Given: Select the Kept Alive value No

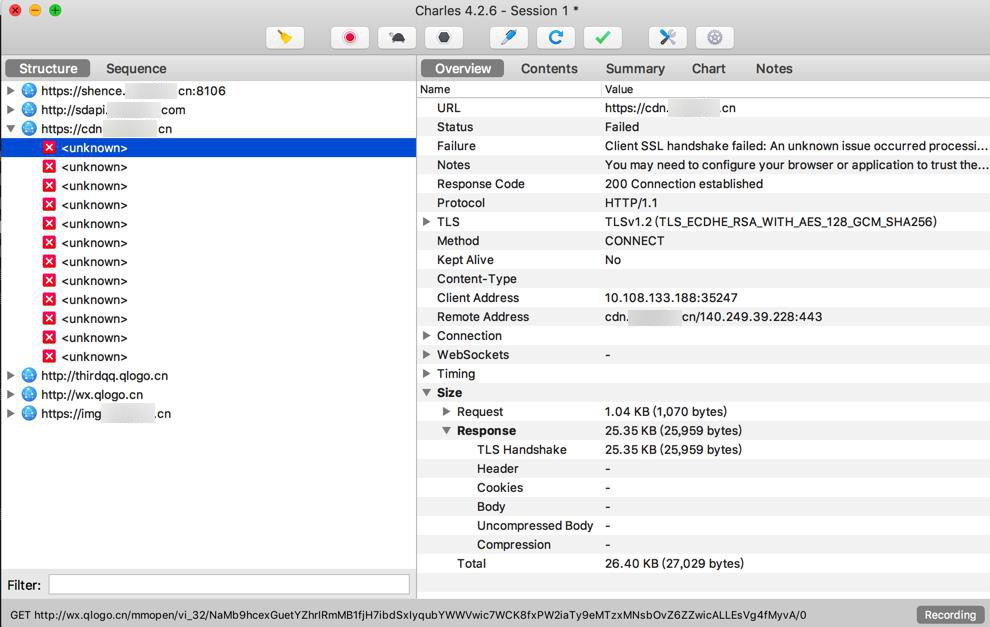Looking at the screenshot, I should pyautogui.click(x=612, y=260).
